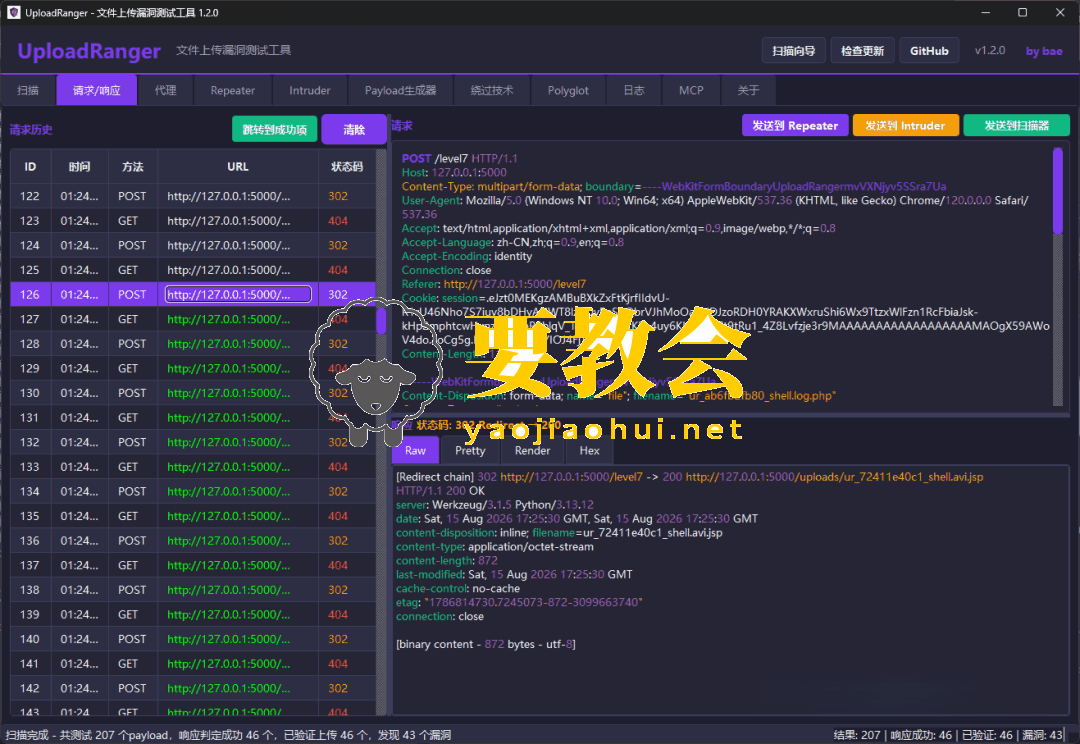
Task: Click the Referer URL in request
Action: [515, 284]
